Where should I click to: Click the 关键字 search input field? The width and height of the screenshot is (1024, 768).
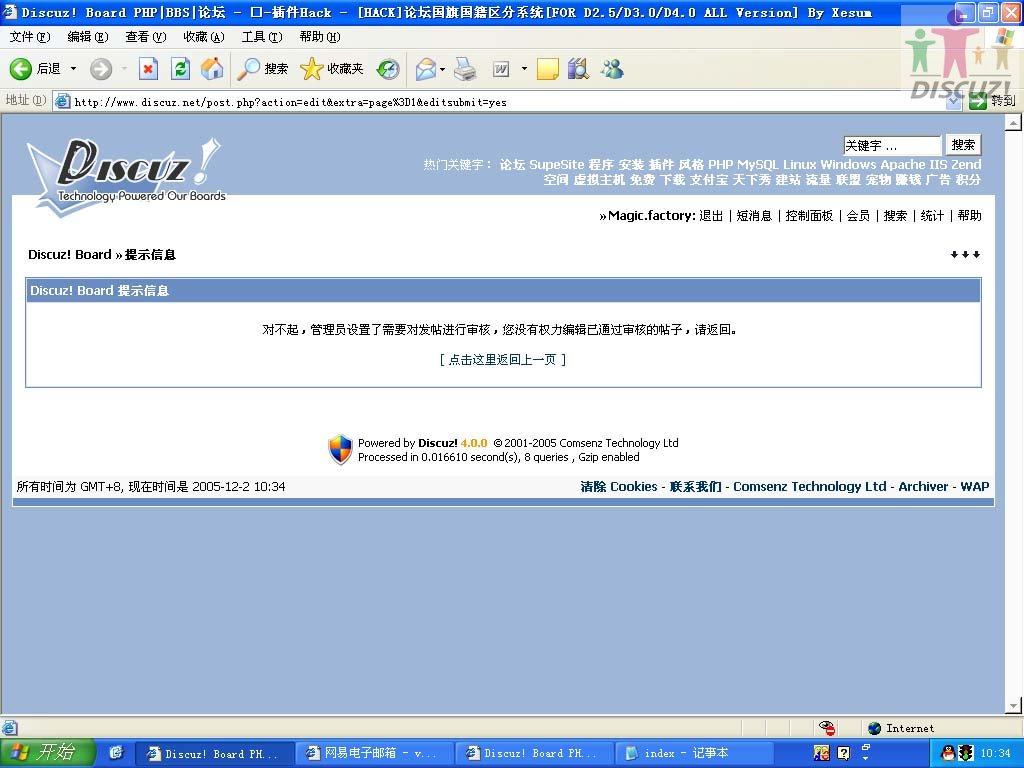coord(892,145)
